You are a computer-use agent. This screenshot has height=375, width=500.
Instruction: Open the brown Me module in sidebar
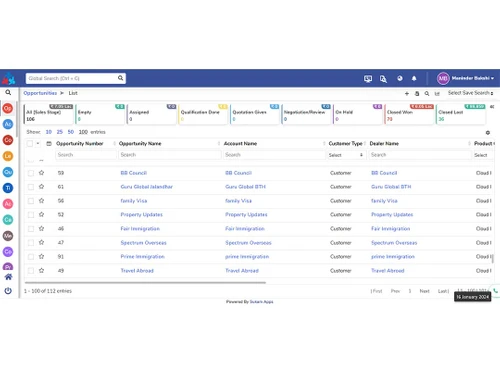(x=8, y=236)
